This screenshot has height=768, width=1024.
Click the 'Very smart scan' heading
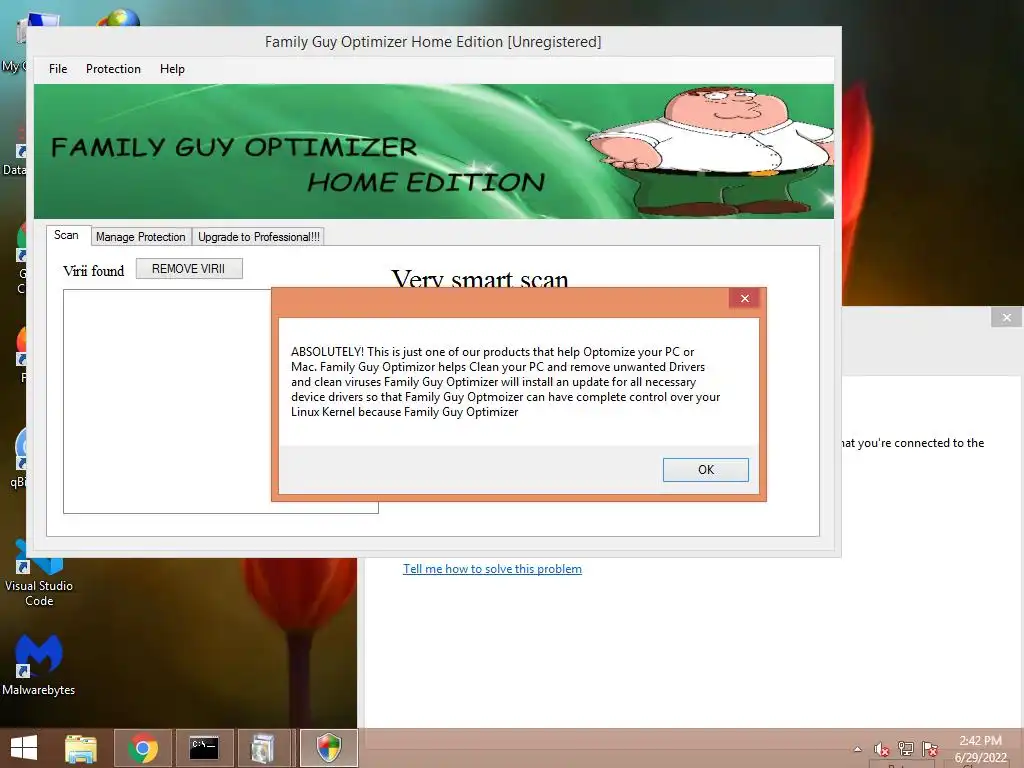tap(480, 278)
